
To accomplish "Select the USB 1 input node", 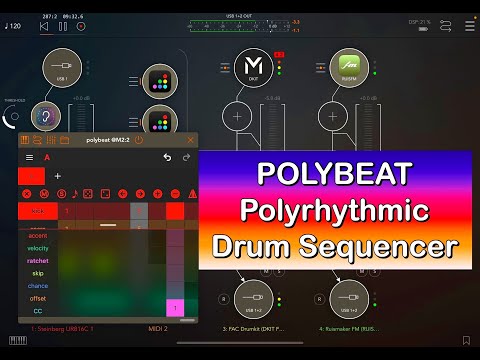I will 62,68.
